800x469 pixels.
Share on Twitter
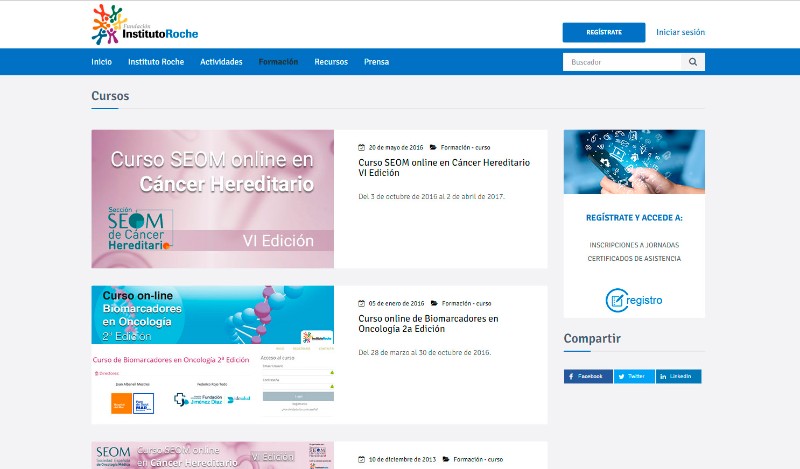tap(634, 377)
